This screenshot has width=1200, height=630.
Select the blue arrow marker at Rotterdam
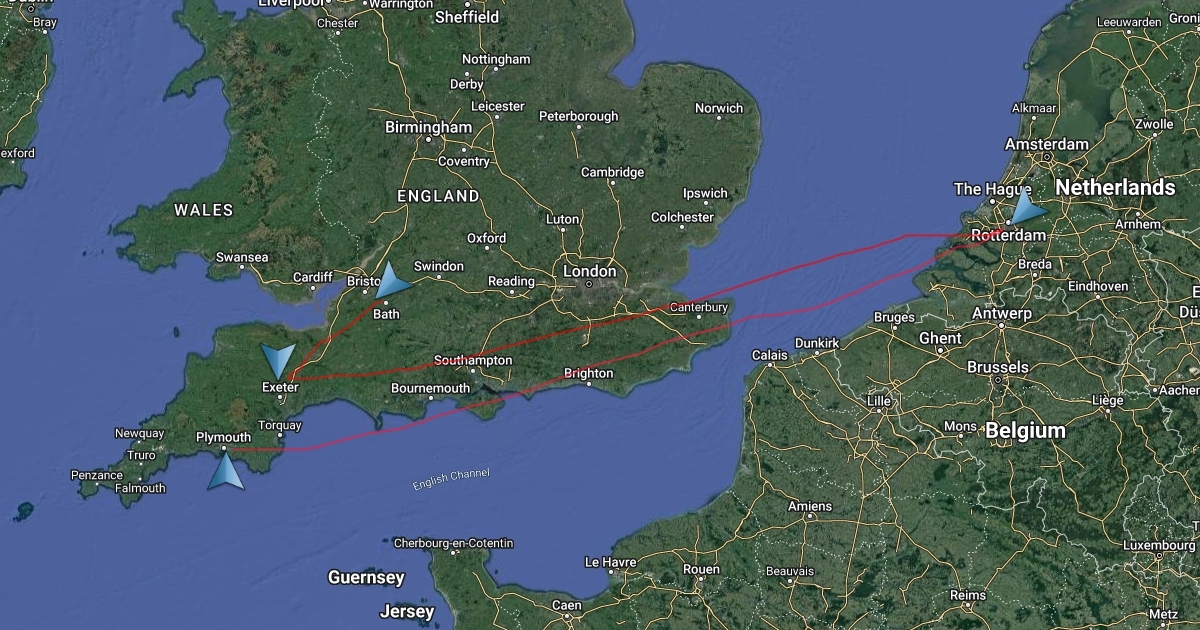1025,208
